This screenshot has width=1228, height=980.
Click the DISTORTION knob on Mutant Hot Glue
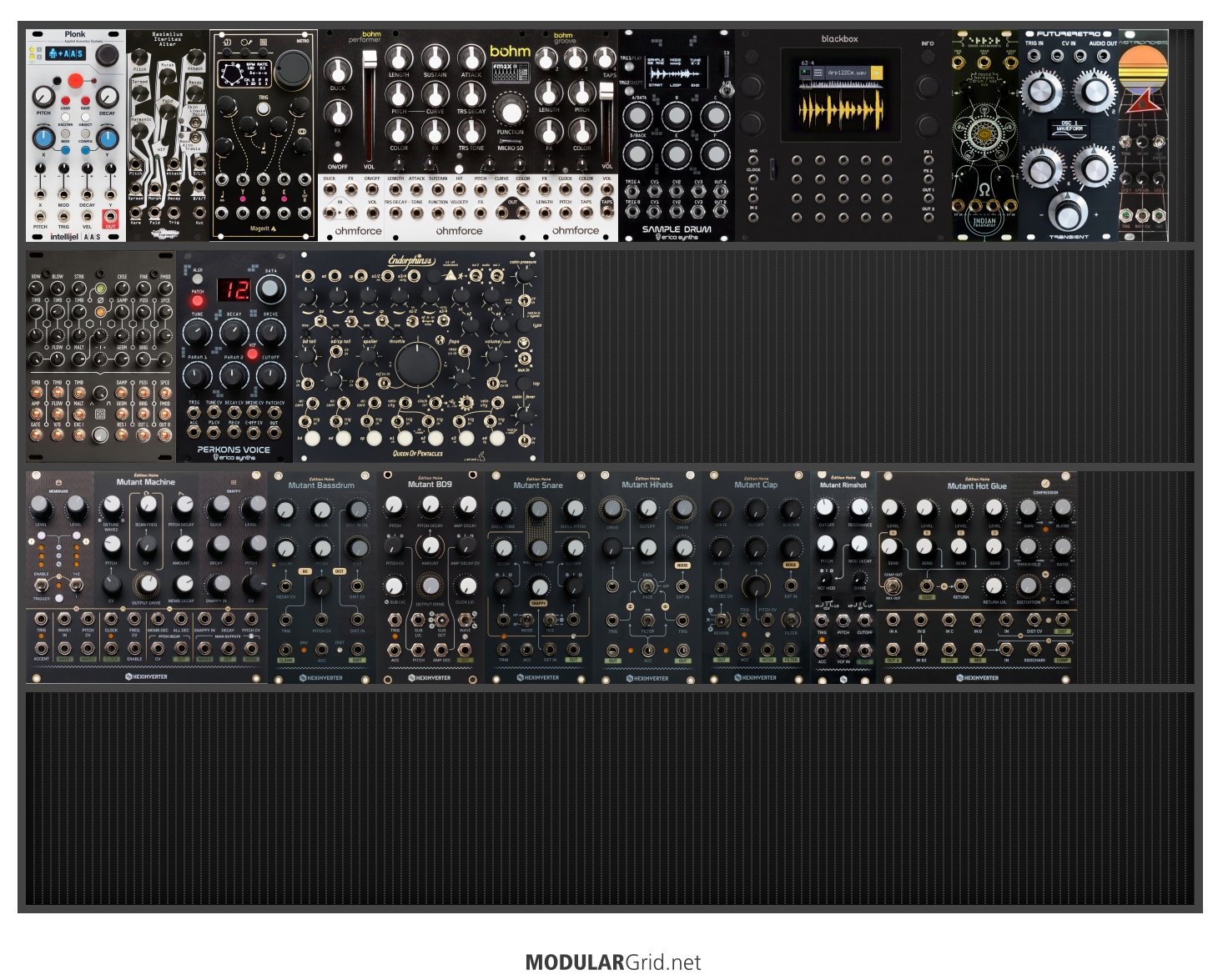[x=1029, y=585]
